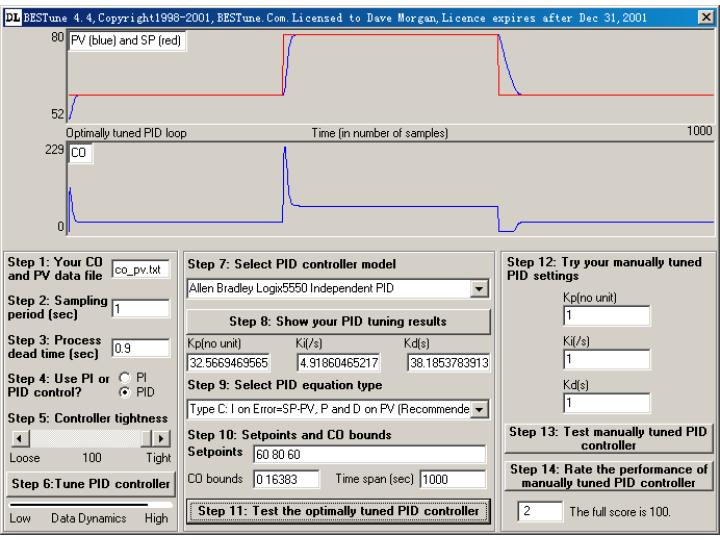
Task: Select the PI control radio button
Action: point(124,377)
